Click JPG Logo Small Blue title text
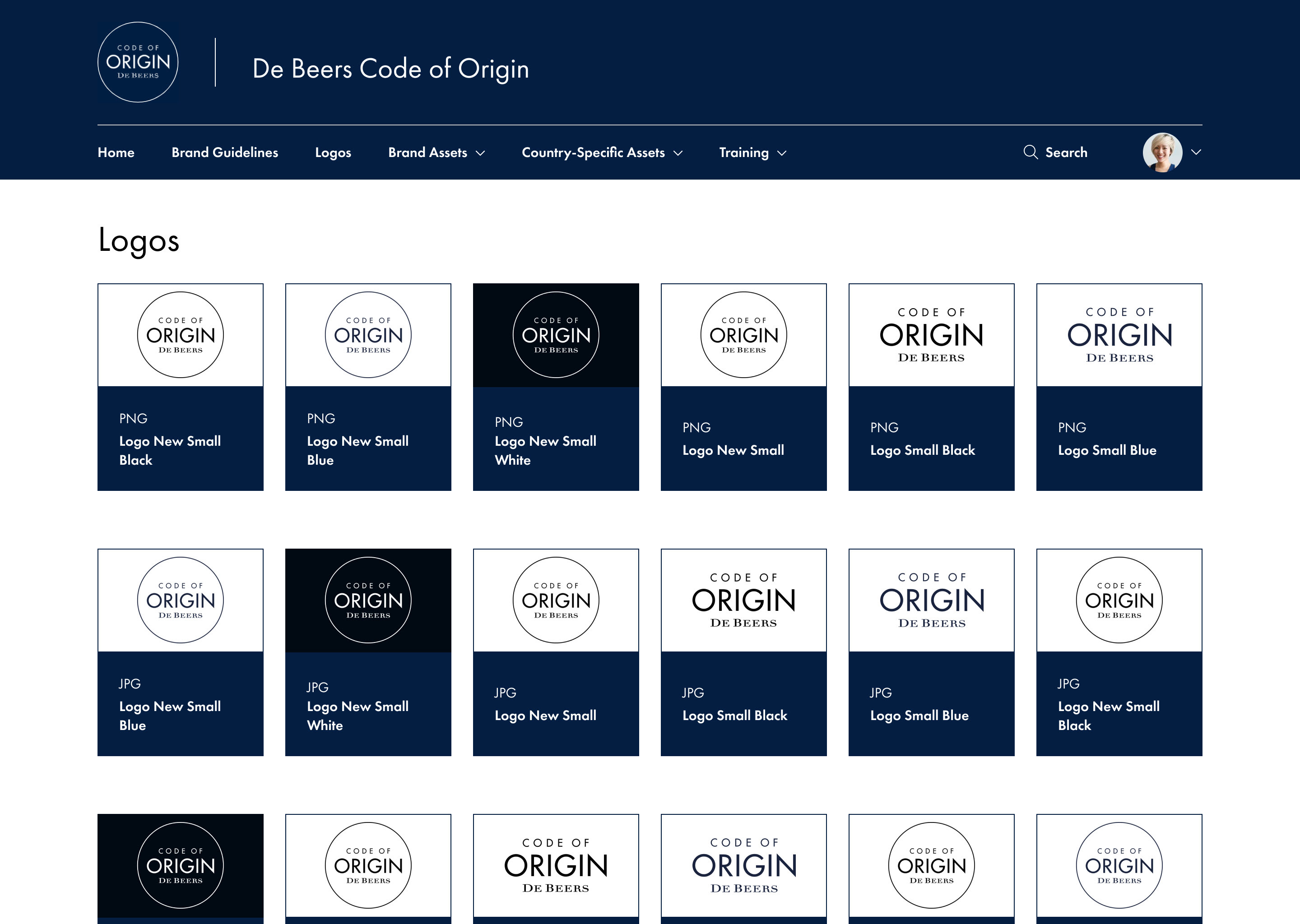The image size is (1300, 924). (919, 715)
